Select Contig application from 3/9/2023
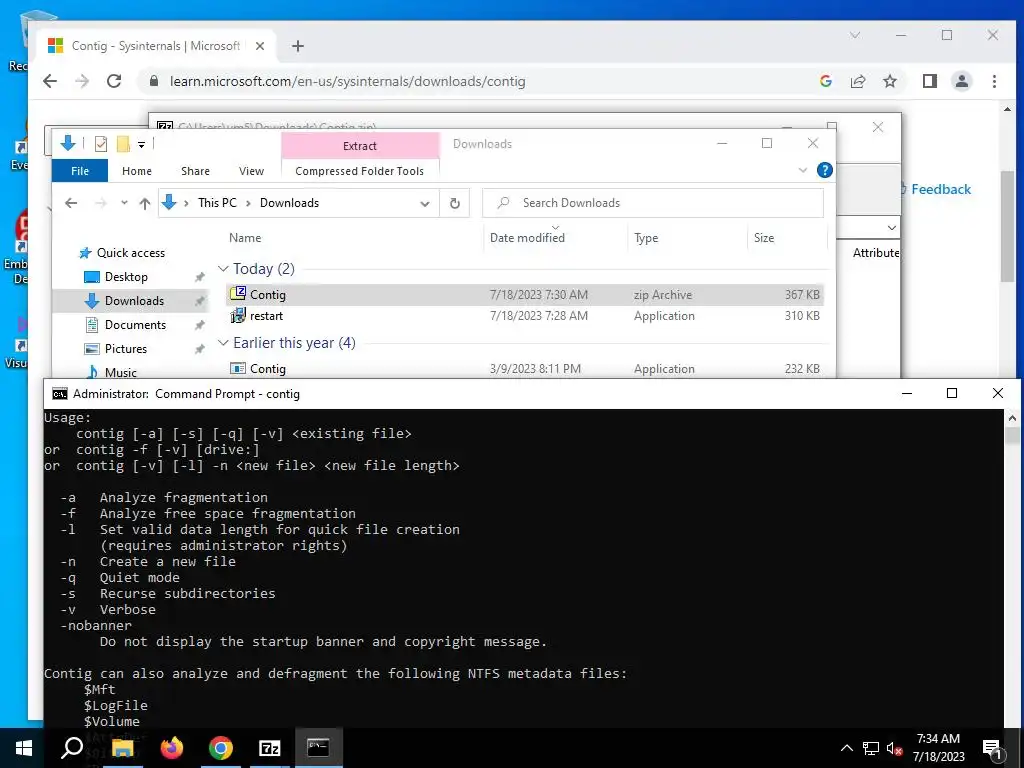Image resolution: width=1024 pixels, height=768 pixels. (524, 368)
